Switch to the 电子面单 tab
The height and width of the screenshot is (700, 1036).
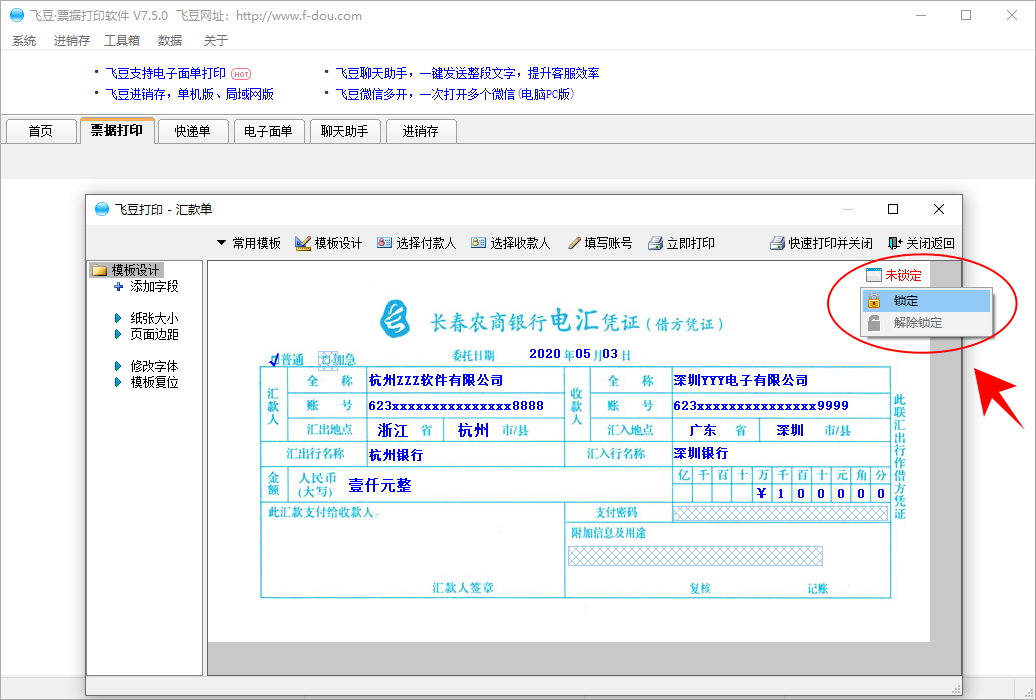point(268,131)
